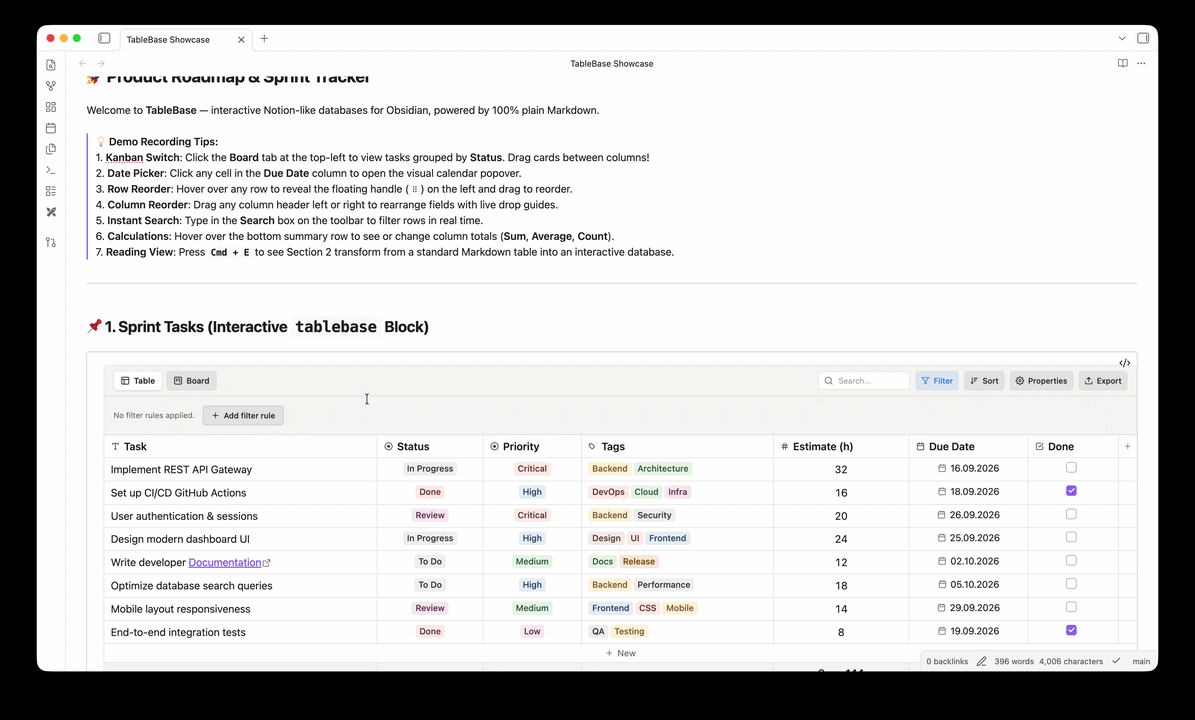Click the main branch status item

point(1141,661)
